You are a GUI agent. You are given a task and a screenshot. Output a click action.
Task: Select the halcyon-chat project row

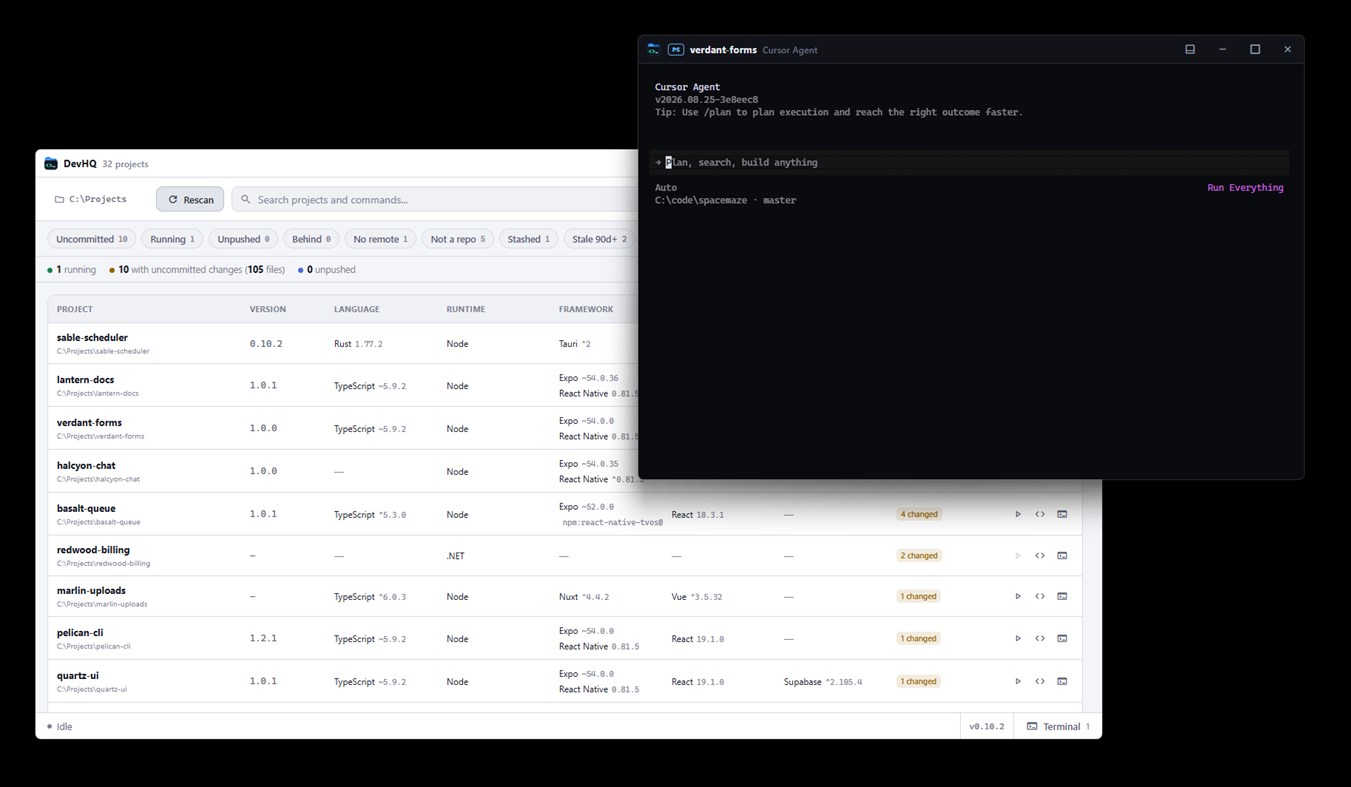point(342,471)
